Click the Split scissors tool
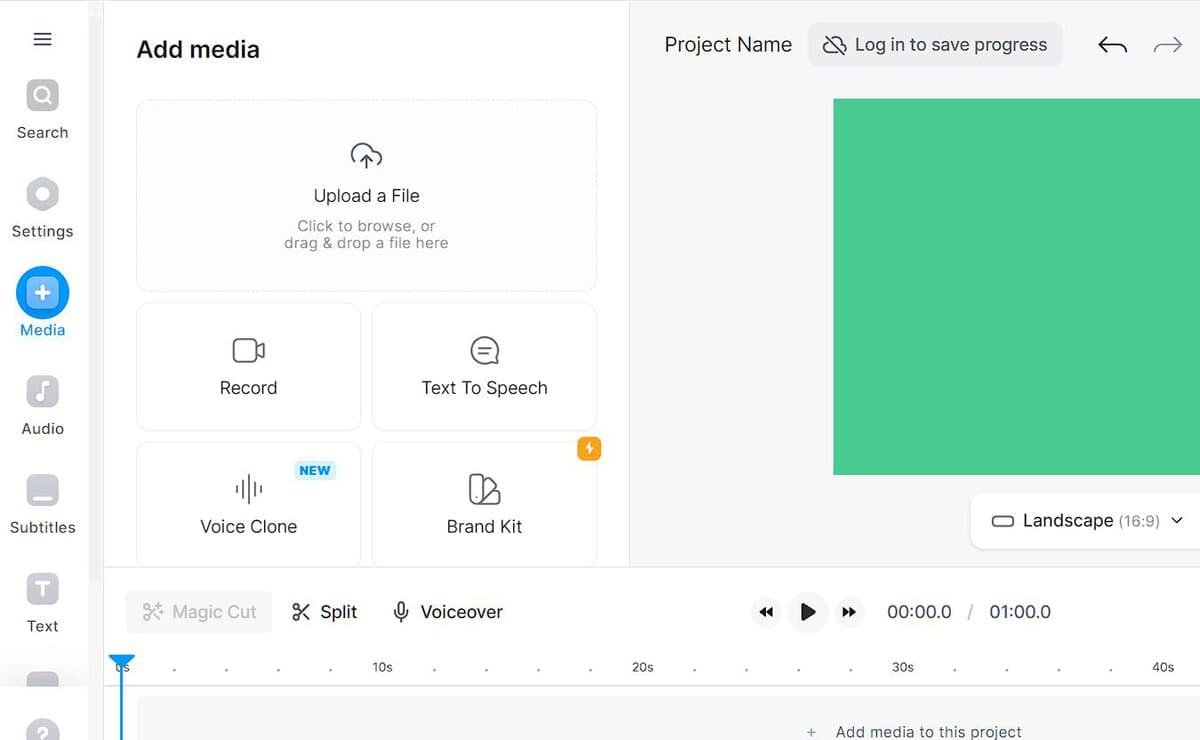 324,612
